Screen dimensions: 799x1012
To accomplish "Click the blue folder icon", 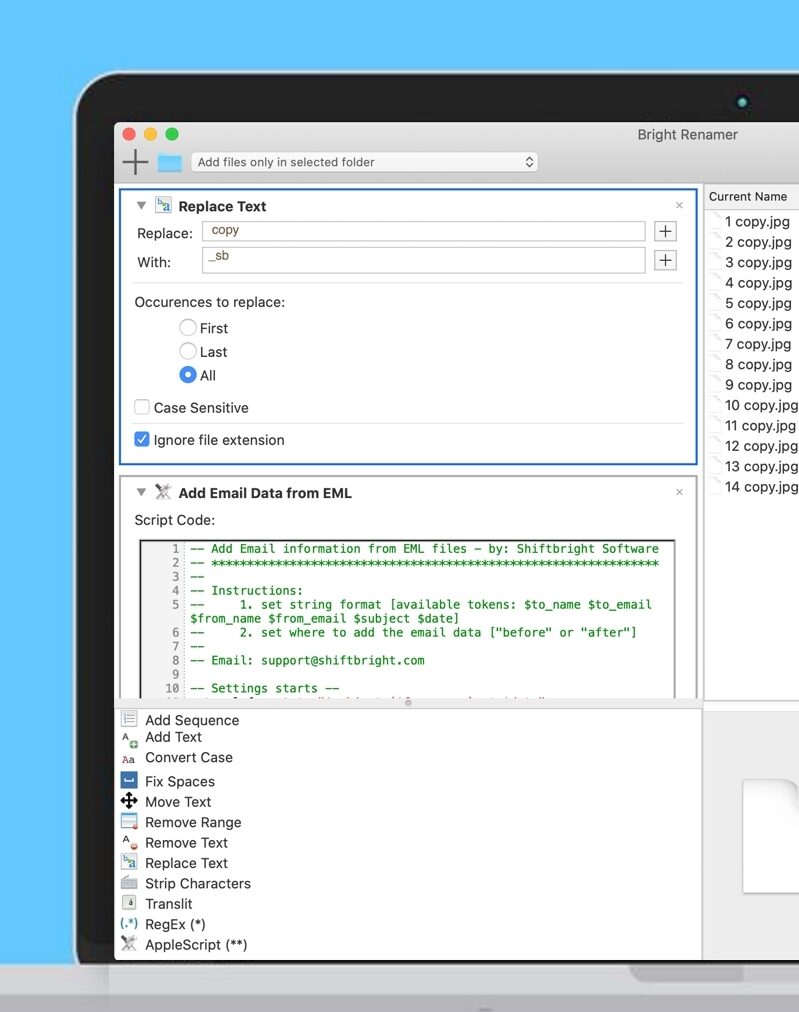I will tap(170, 163).
